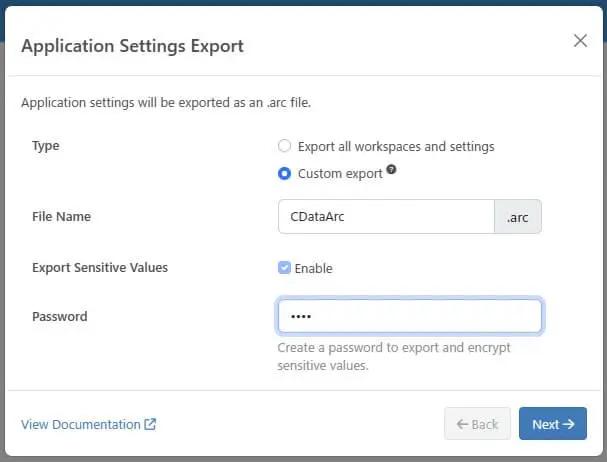The height and width of the screenshot is (462, 607).
Task: Close the Application Settings Export dialog
Action: (x=580, y=41)
